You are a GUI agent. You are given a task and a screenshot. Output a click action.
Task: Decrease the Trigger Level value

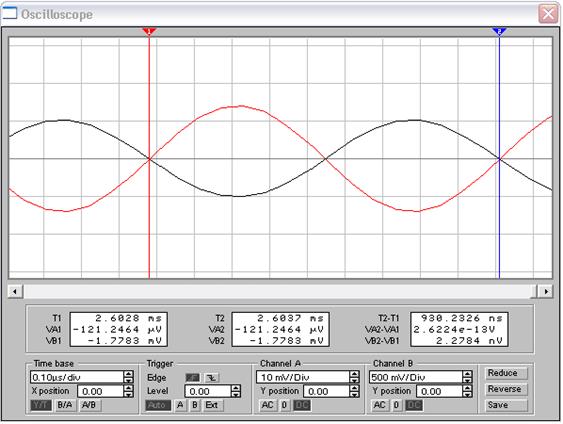point(236,395)
